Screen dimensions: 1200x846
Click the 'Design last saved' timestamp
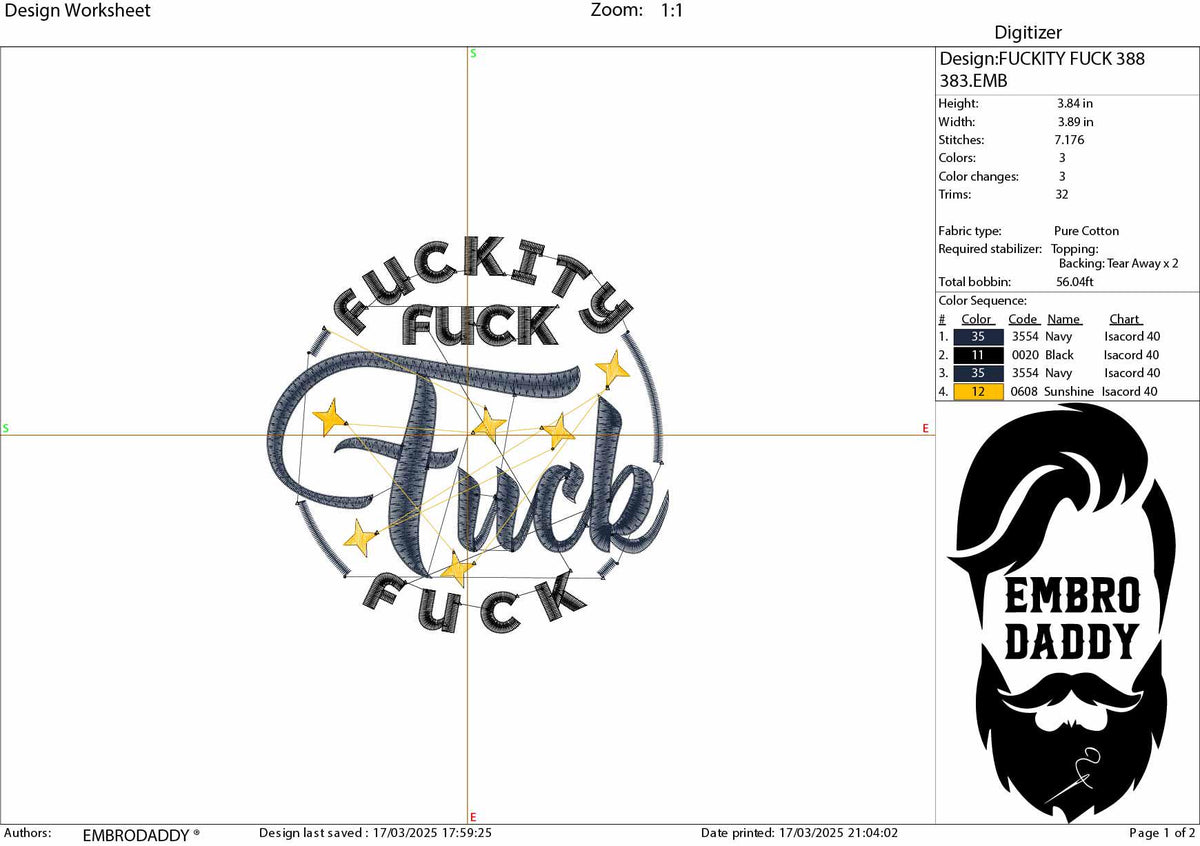point(375,832)
